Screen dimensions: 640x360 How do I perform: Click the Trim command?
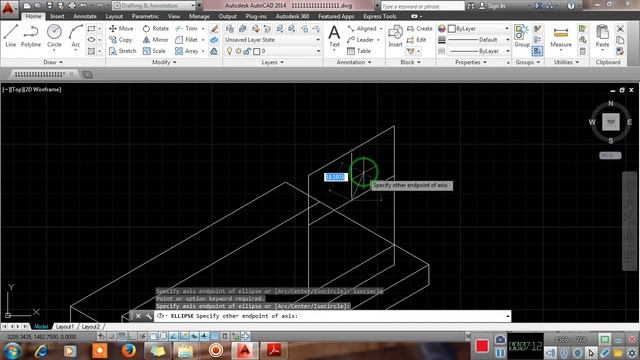coord(187,29)
